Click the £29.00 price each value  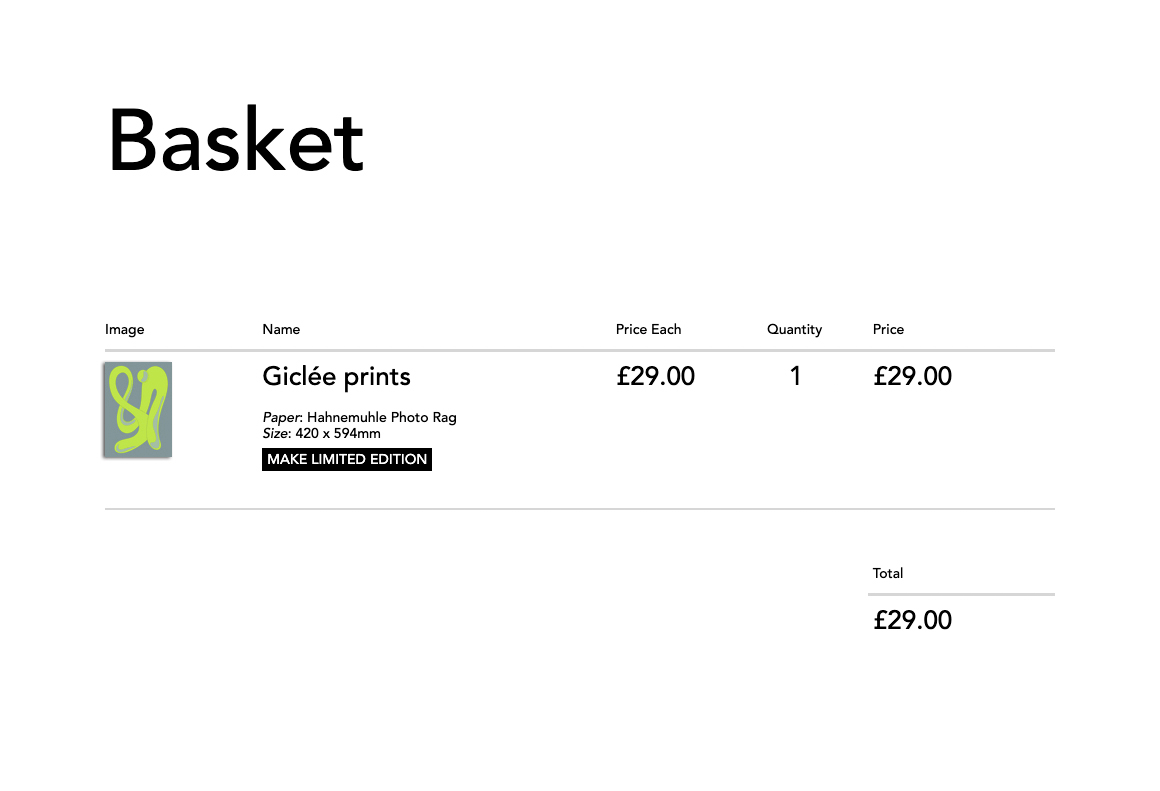point(655,377)
